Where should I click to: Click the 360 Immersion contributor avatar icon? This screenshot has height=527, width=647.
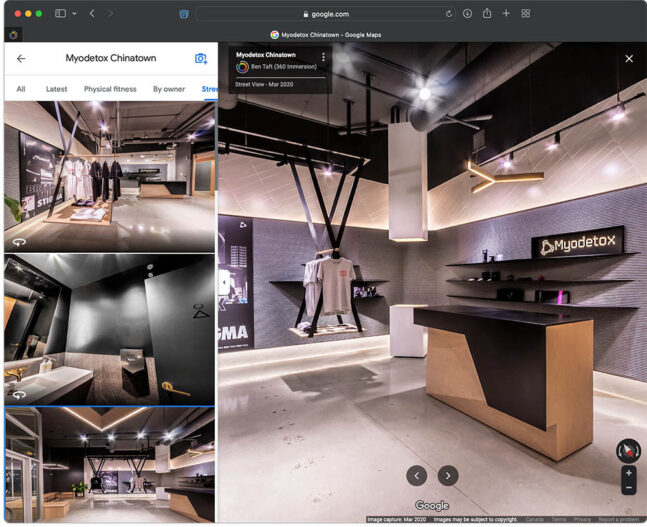click(x=242, y=67)
